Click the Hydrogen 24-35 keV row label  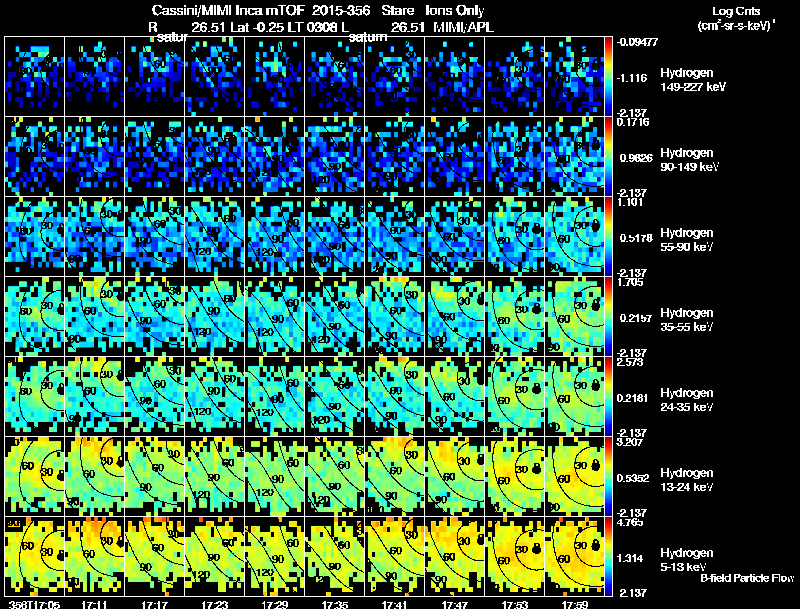687,400
